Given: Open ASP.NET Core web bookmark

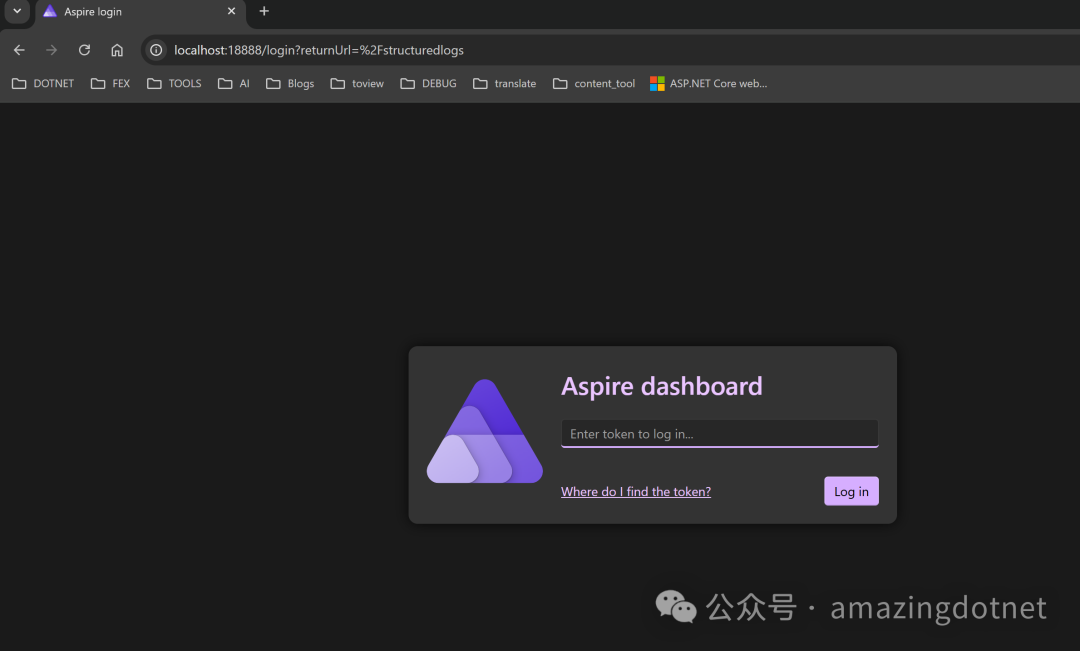Looking at the screenshot, I should 709,83.
